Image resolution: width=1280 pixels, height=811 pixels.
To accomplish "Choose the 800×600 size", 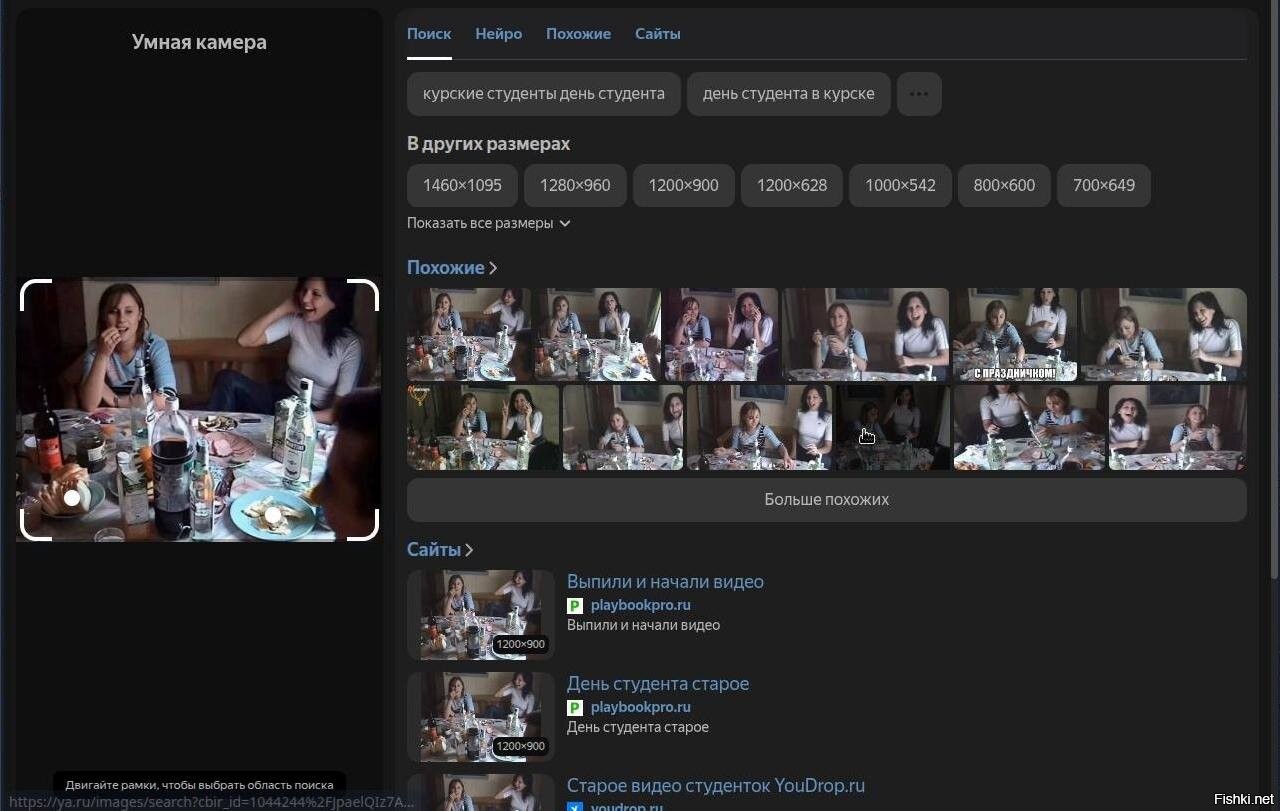I will pyautogui.click(x=1004, y=185).
